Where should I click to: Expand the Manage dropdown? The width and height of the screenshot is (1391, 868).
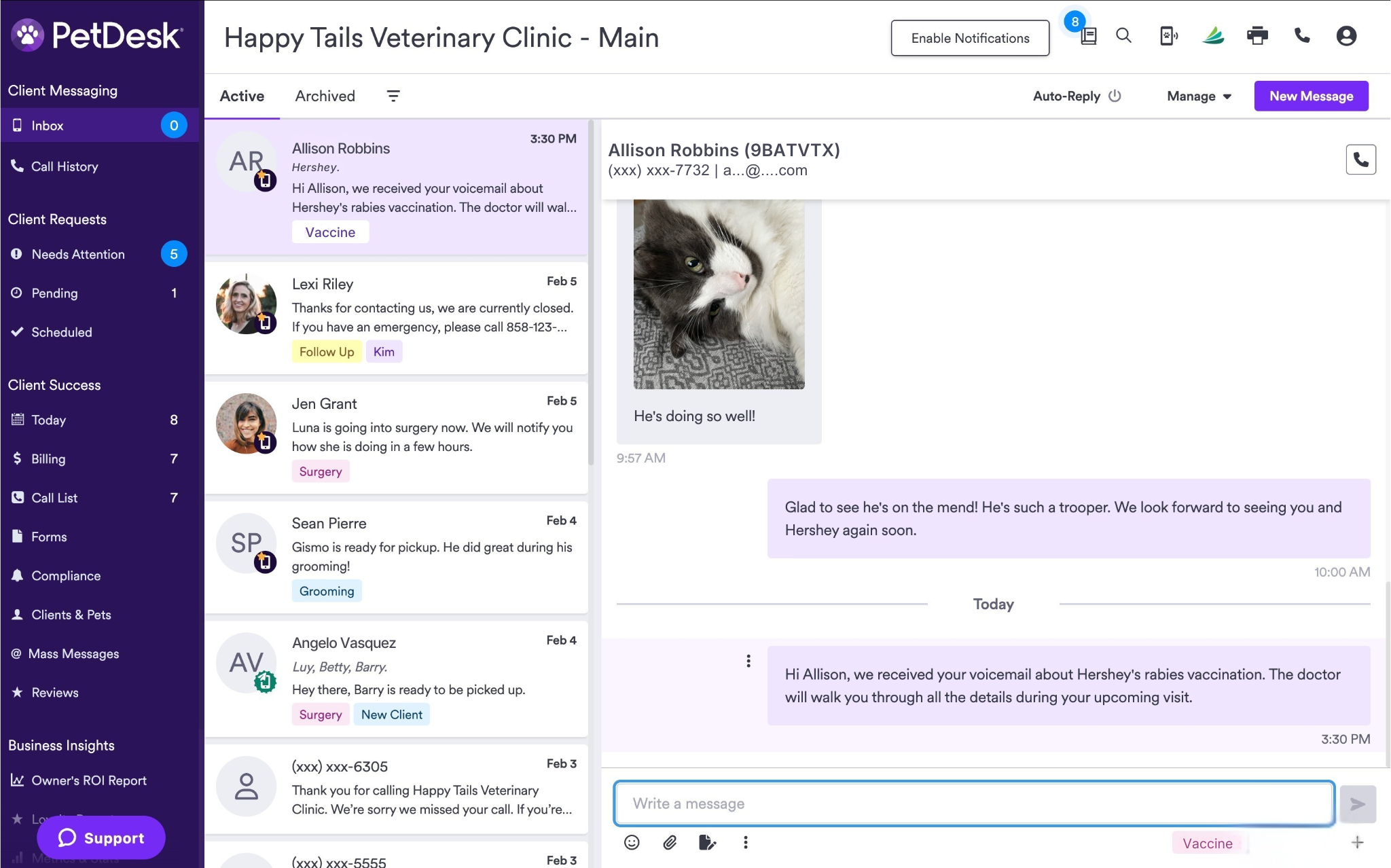[x=1199, y=96]
